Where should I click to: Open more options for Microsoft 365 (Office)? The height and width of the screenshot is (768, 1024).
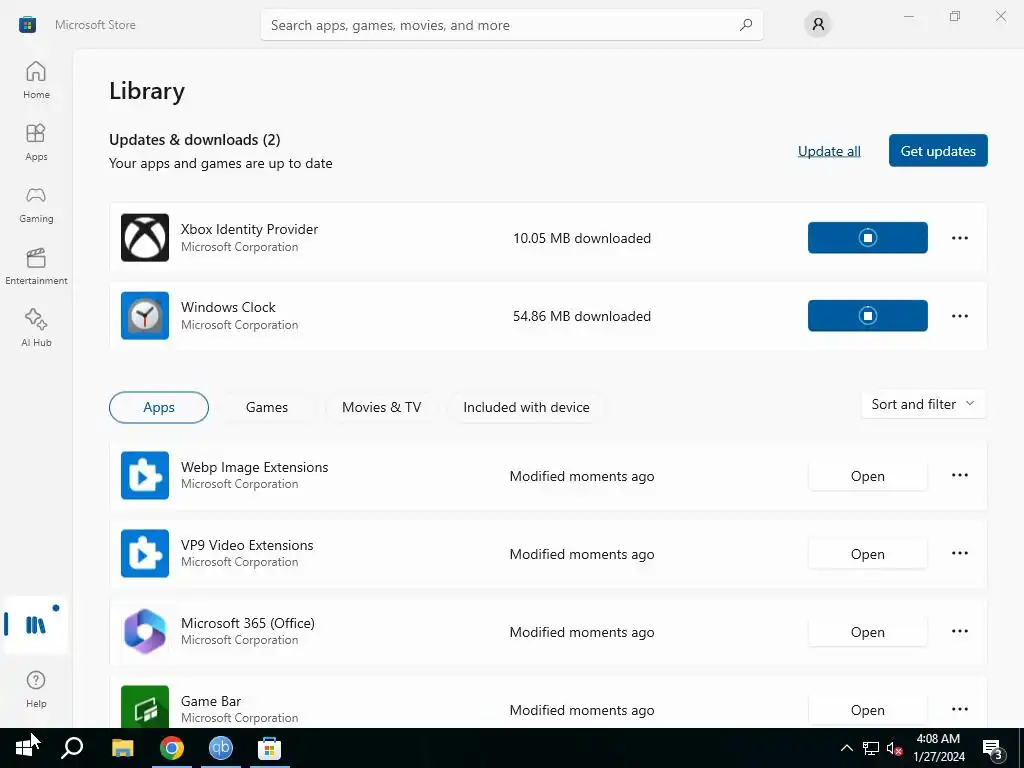pyautogui.click(x=959, y=632)
